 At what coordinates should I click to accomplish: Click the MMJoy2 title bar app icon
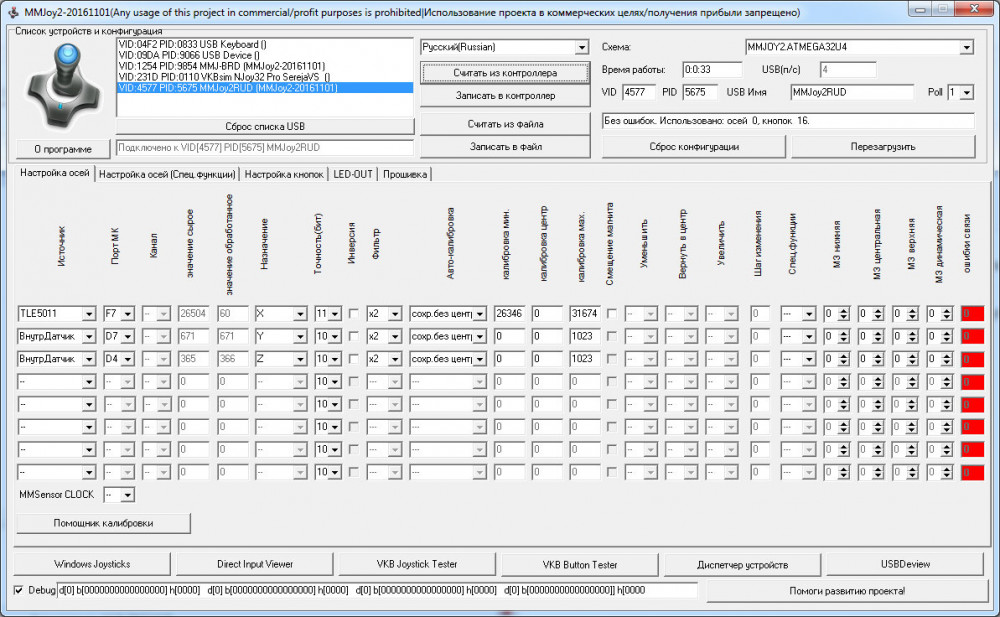pos(10,11)
